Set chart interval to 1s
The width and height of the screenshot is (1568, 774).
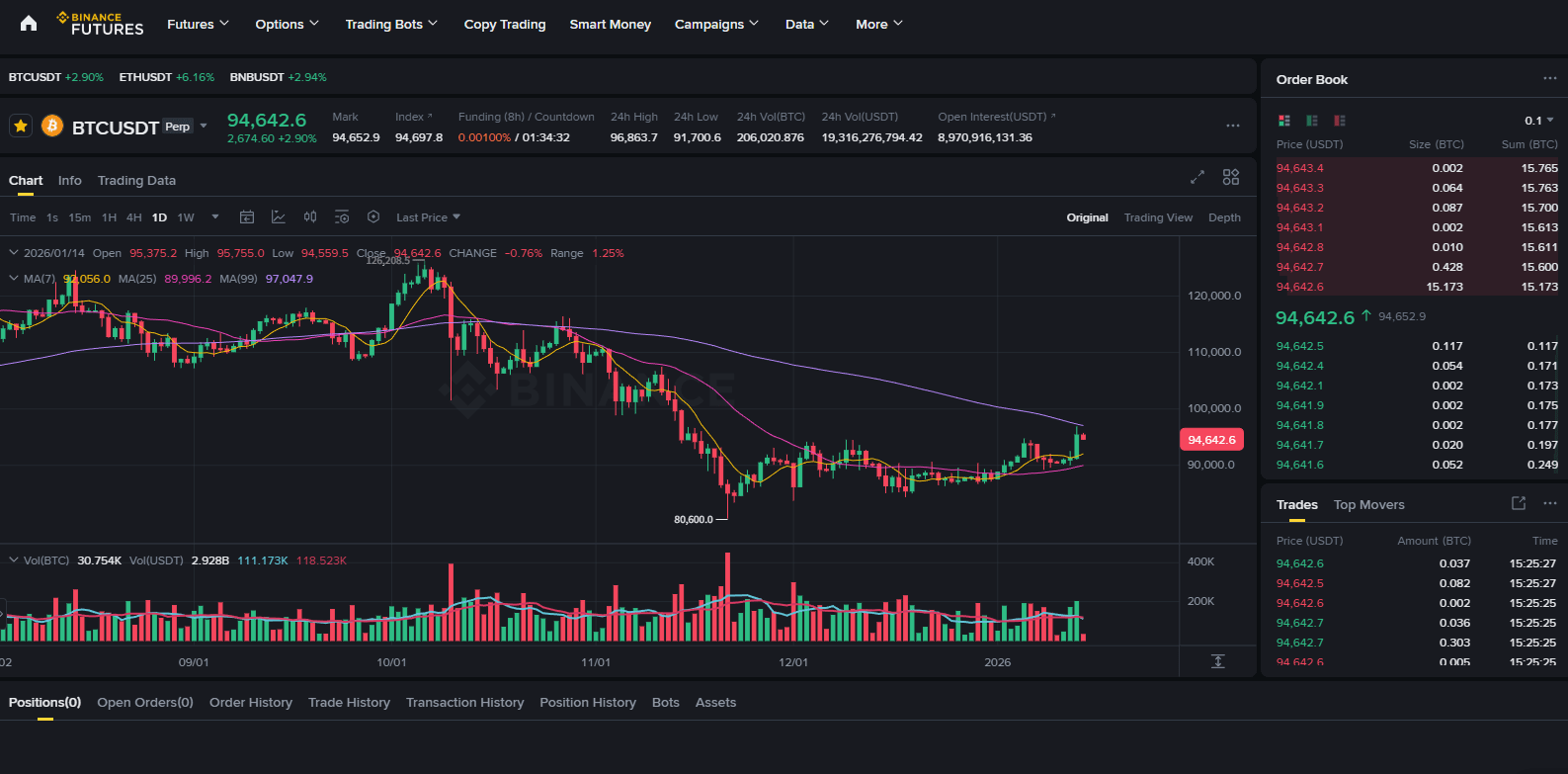[x=52, y=217]
